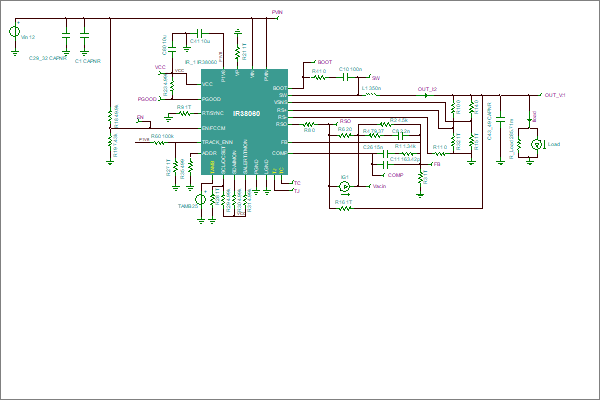The height and width of the screenshot is (400, 600).
Task: Select resistor R10 0 below output rail
Action: 453,107
